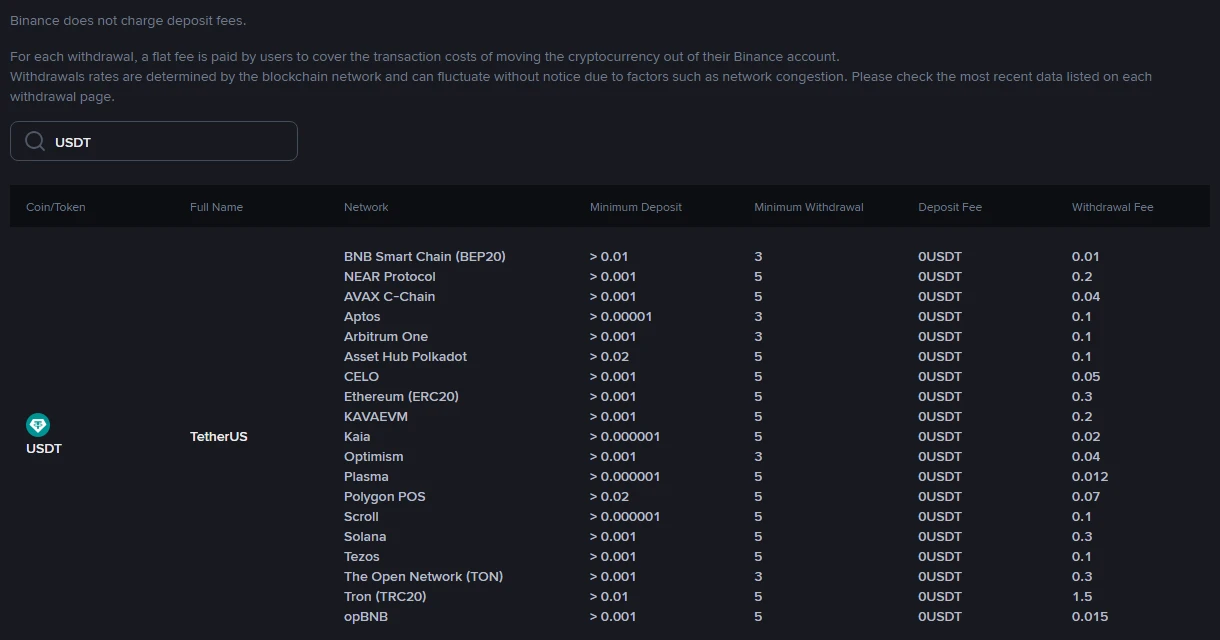Click CELO withdrawal fee value 0.05
This screenshot has width=1220, height=640.
point(1086,376)
